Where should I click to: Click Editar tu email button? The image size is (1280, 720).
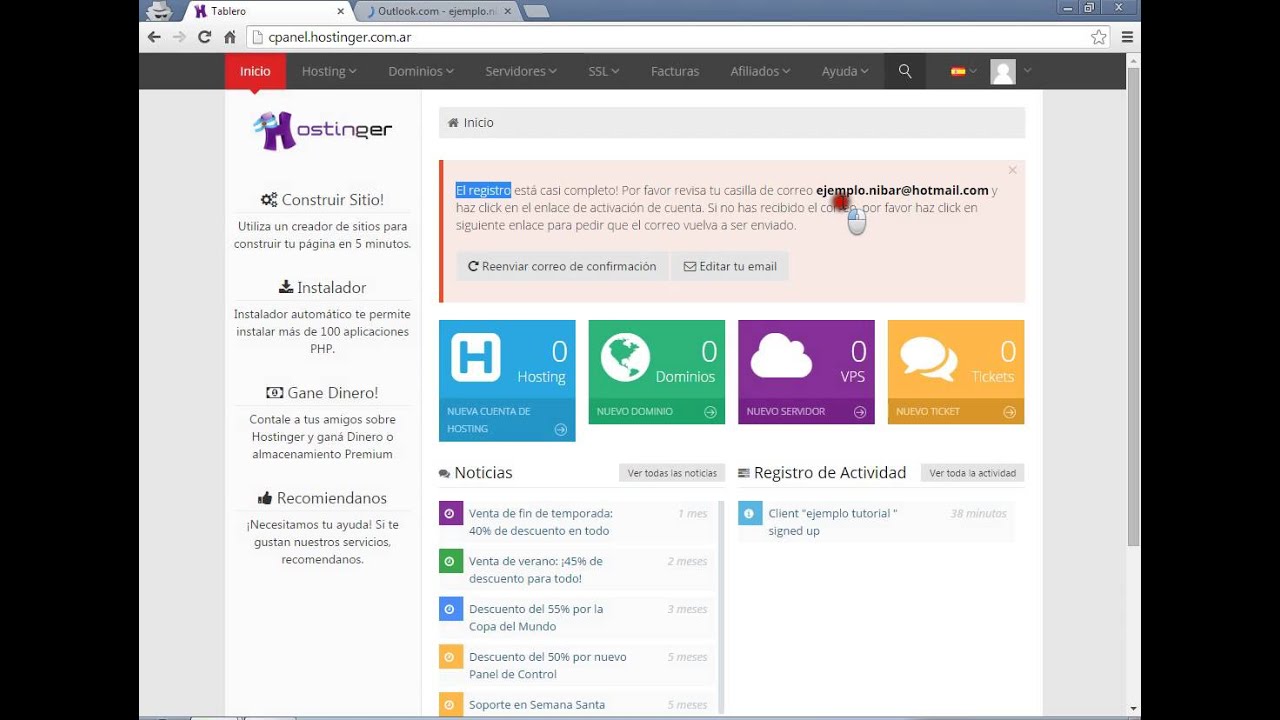click(730, 266)
